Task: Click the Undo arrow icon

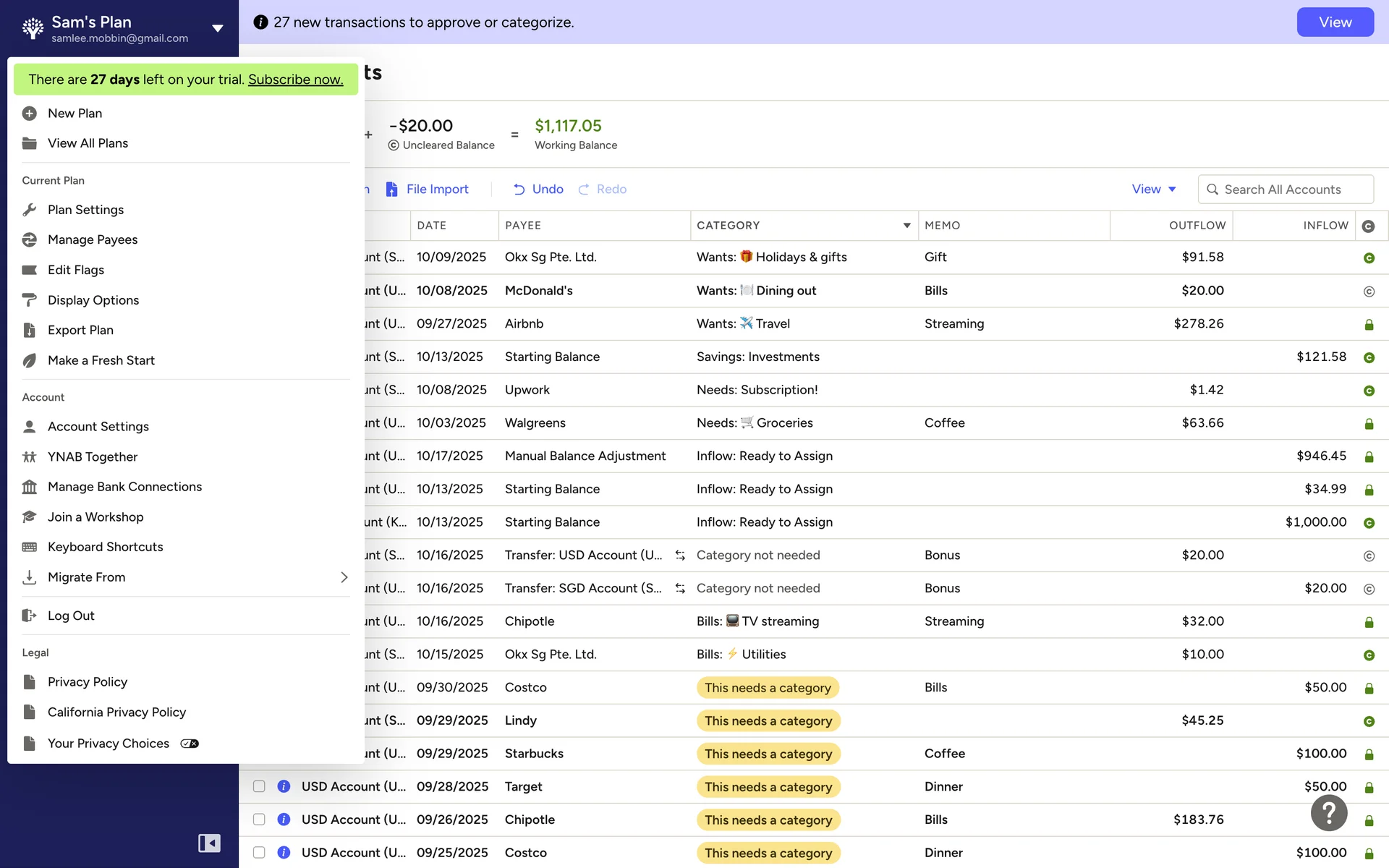Action: [519, 190]
